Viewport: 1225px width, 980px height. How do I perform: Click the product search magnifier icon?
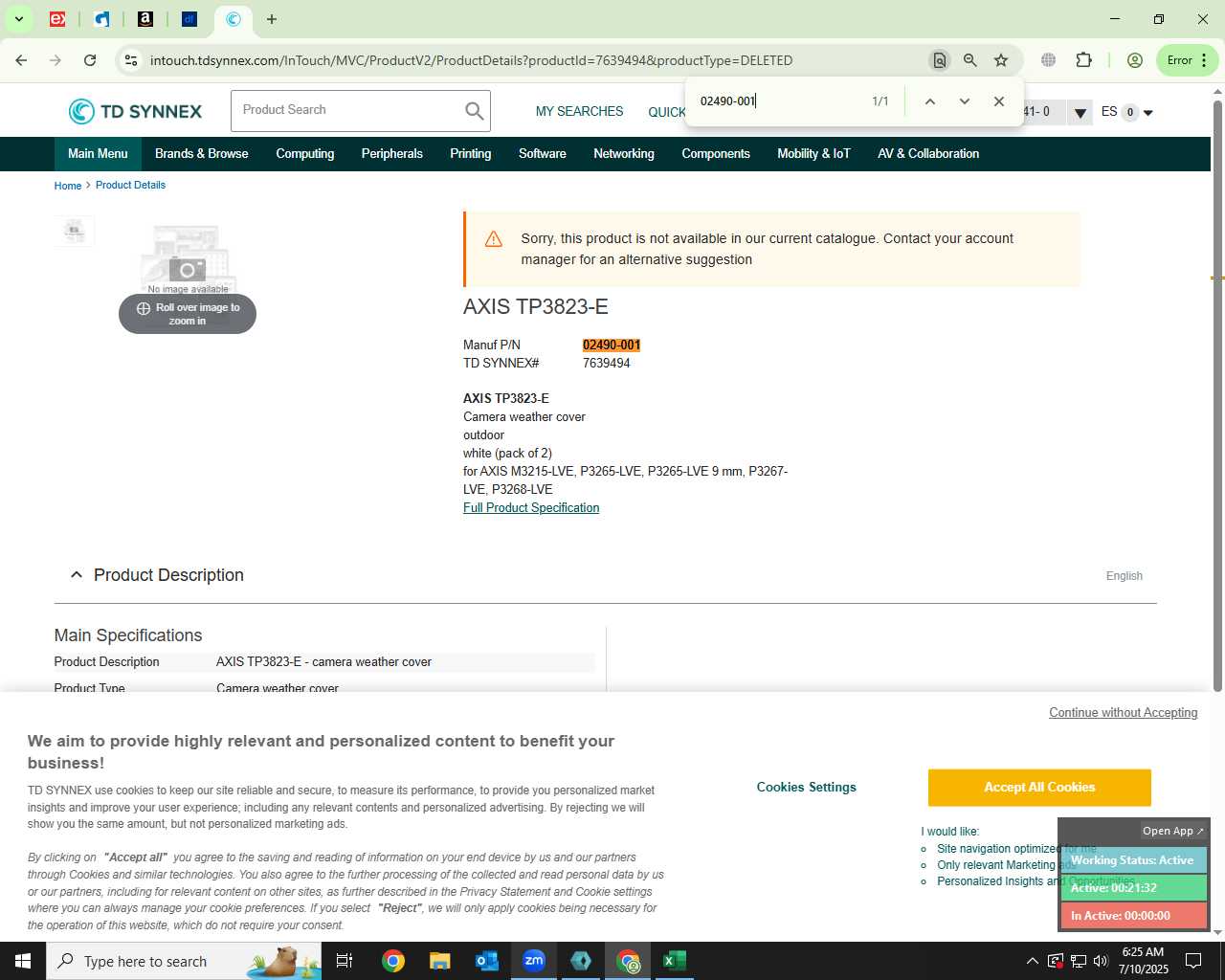tap(475, 111)
